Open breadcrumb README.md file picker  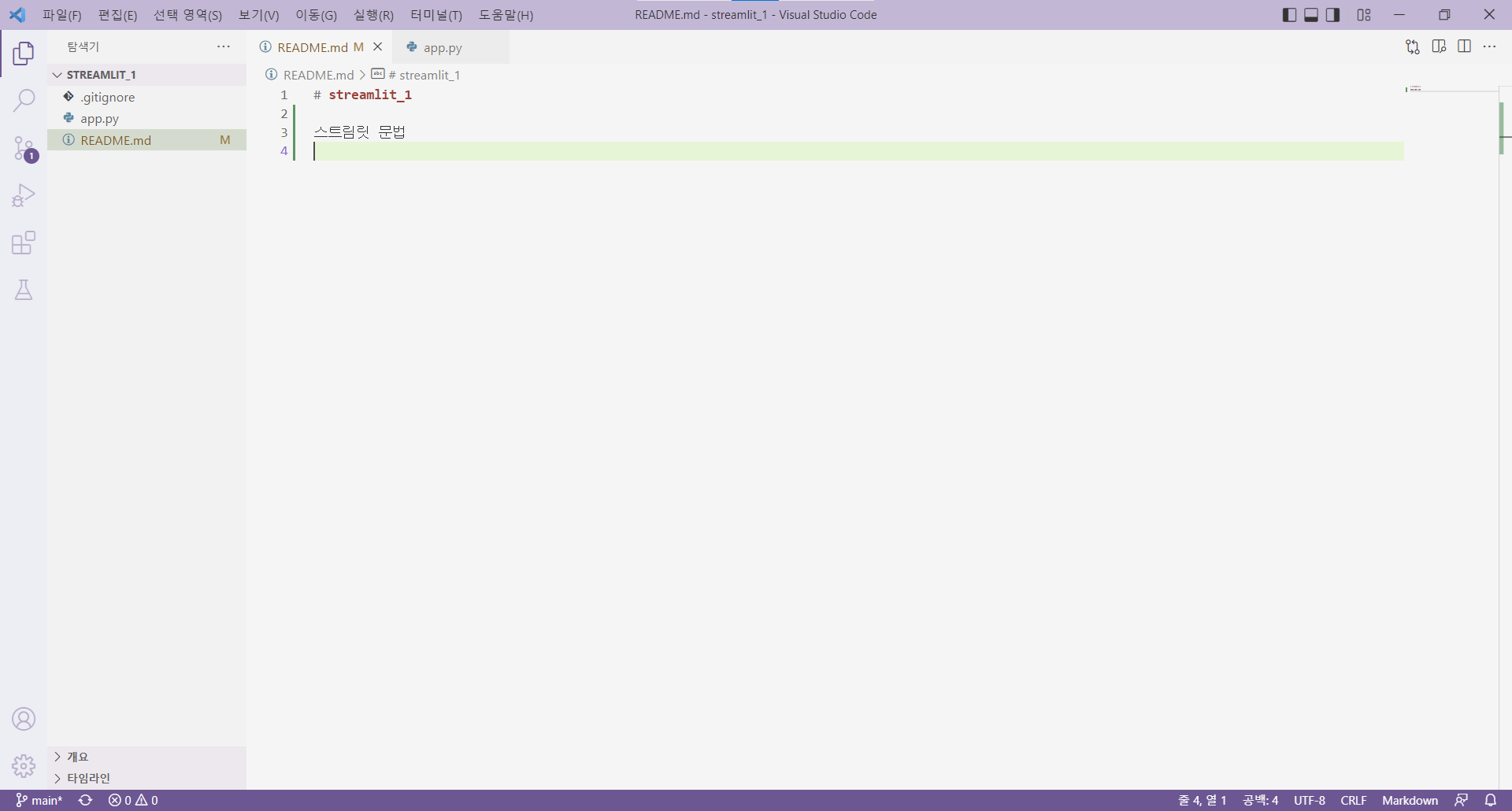310,75
